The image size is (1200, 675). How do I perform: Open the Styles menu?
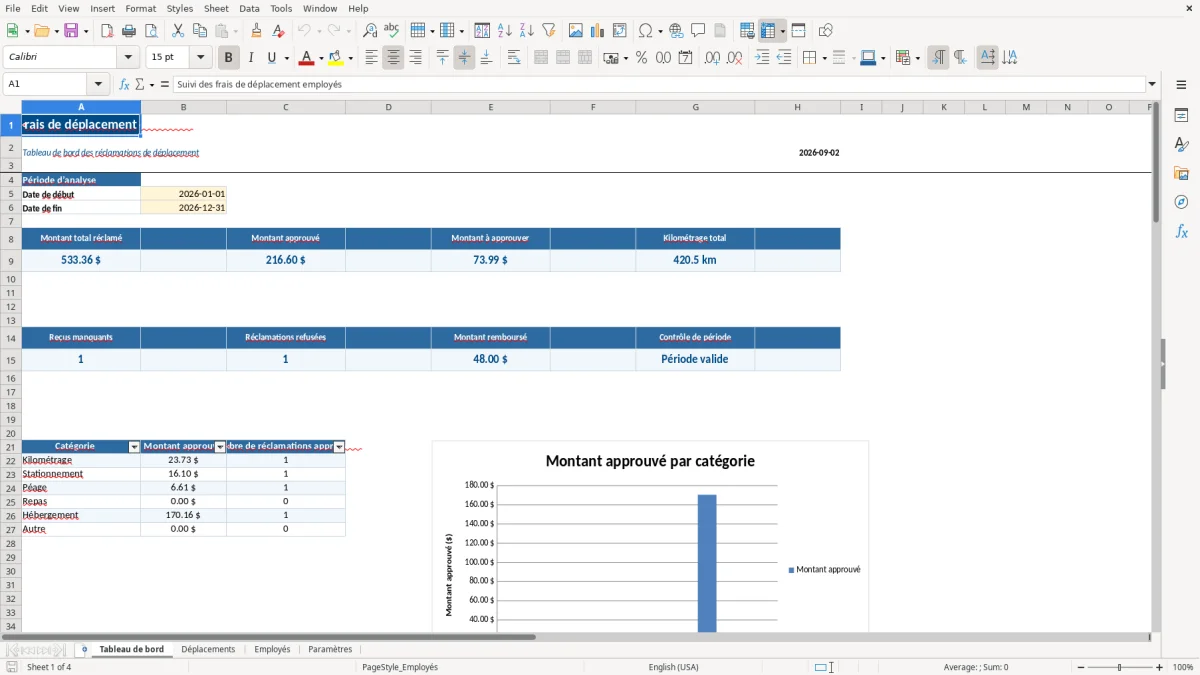180,8
